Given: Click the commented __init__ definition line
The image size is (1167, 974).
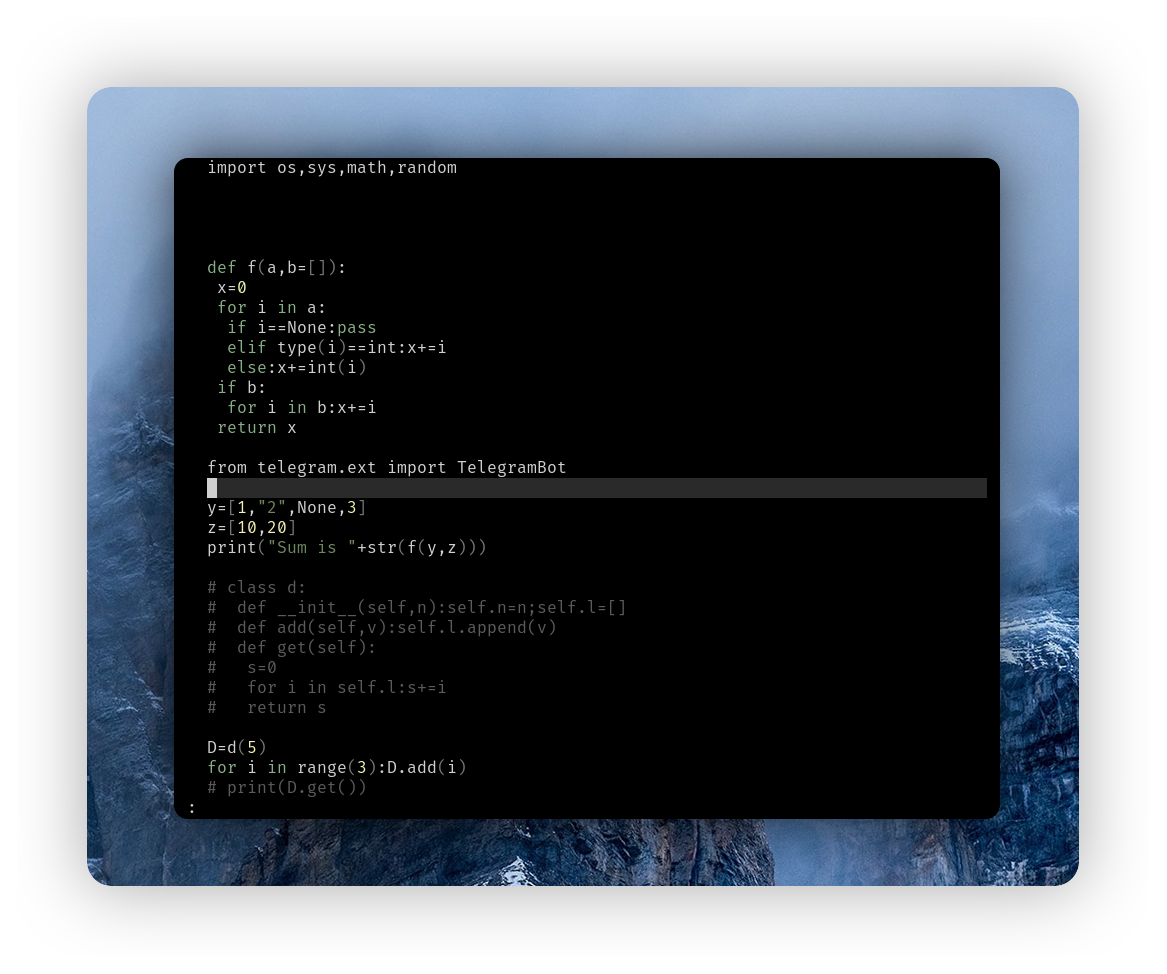Looking at the screenshot, I should click(x=416, y=608).
